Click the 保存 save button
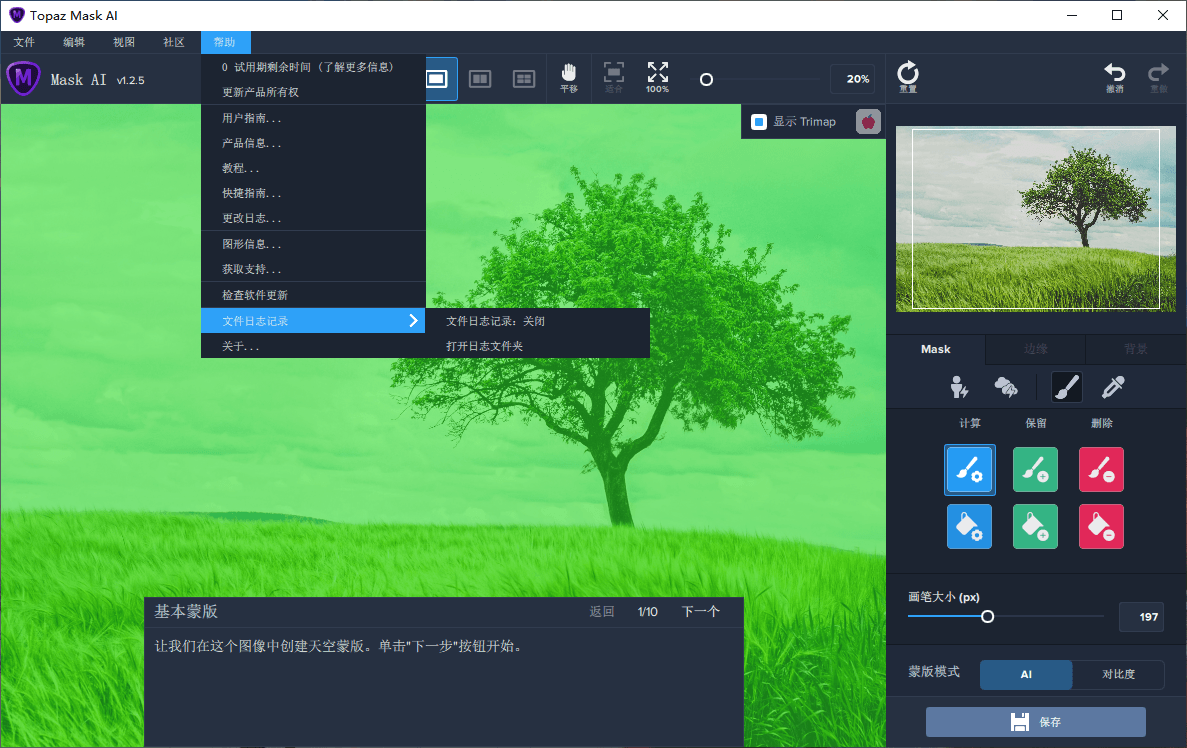This screenshot has width=1187, height=748. 1035,722
